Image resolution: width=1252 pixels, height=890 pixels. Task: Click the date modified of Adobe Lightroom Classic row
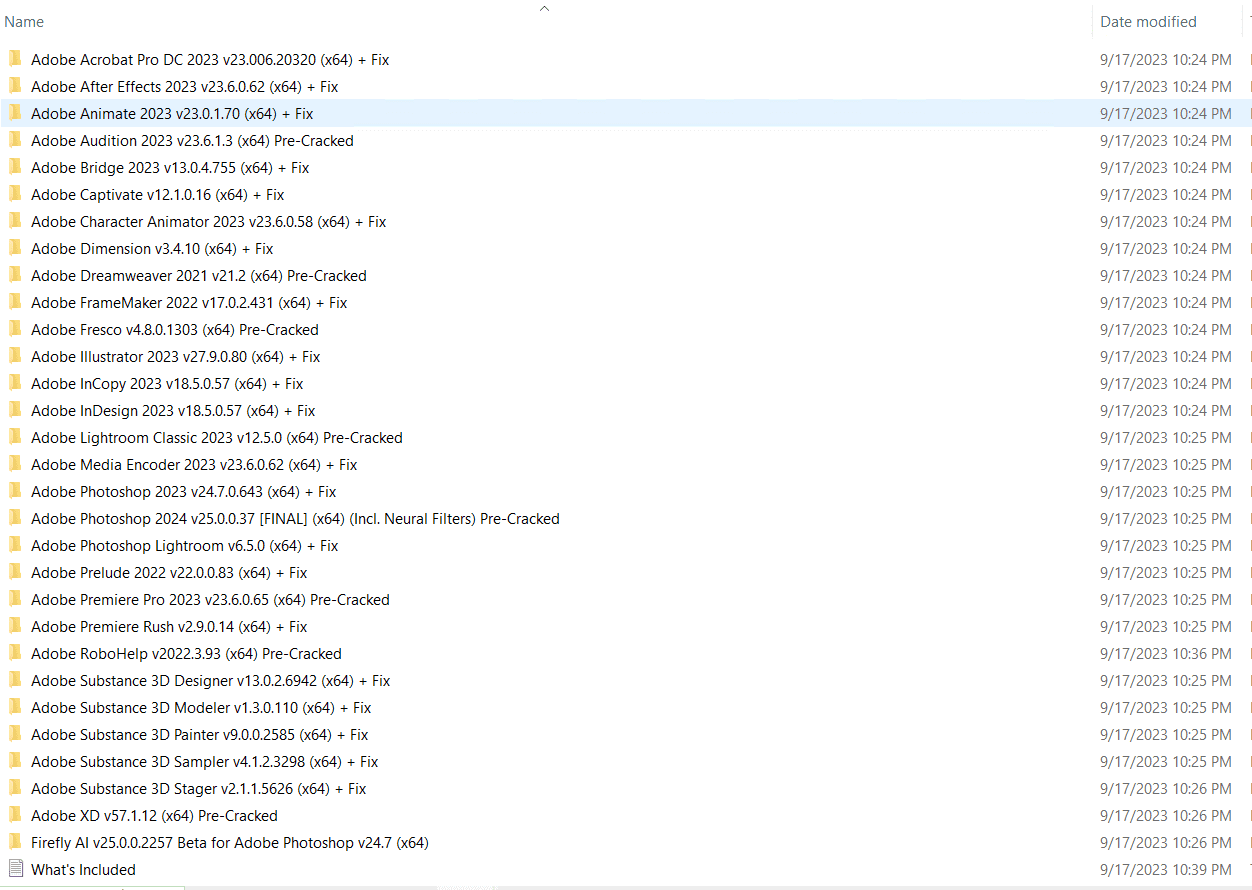coord(1166,438)
